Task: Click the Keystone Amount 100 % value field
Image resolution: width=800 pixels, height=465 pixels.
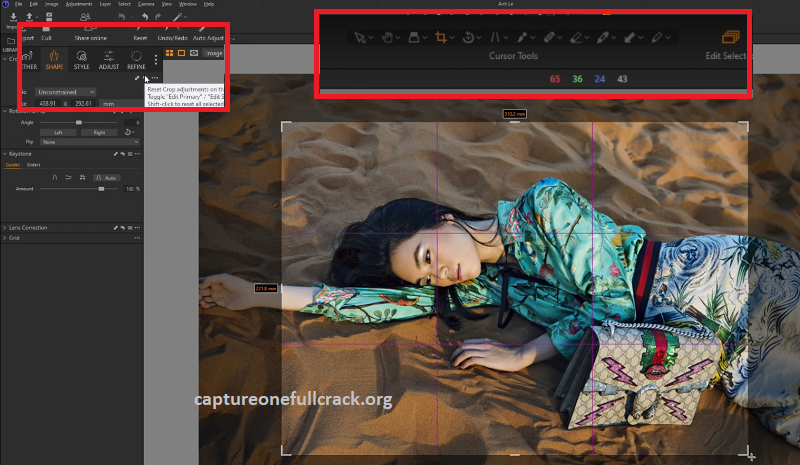Action: click(x=131, y=189)
